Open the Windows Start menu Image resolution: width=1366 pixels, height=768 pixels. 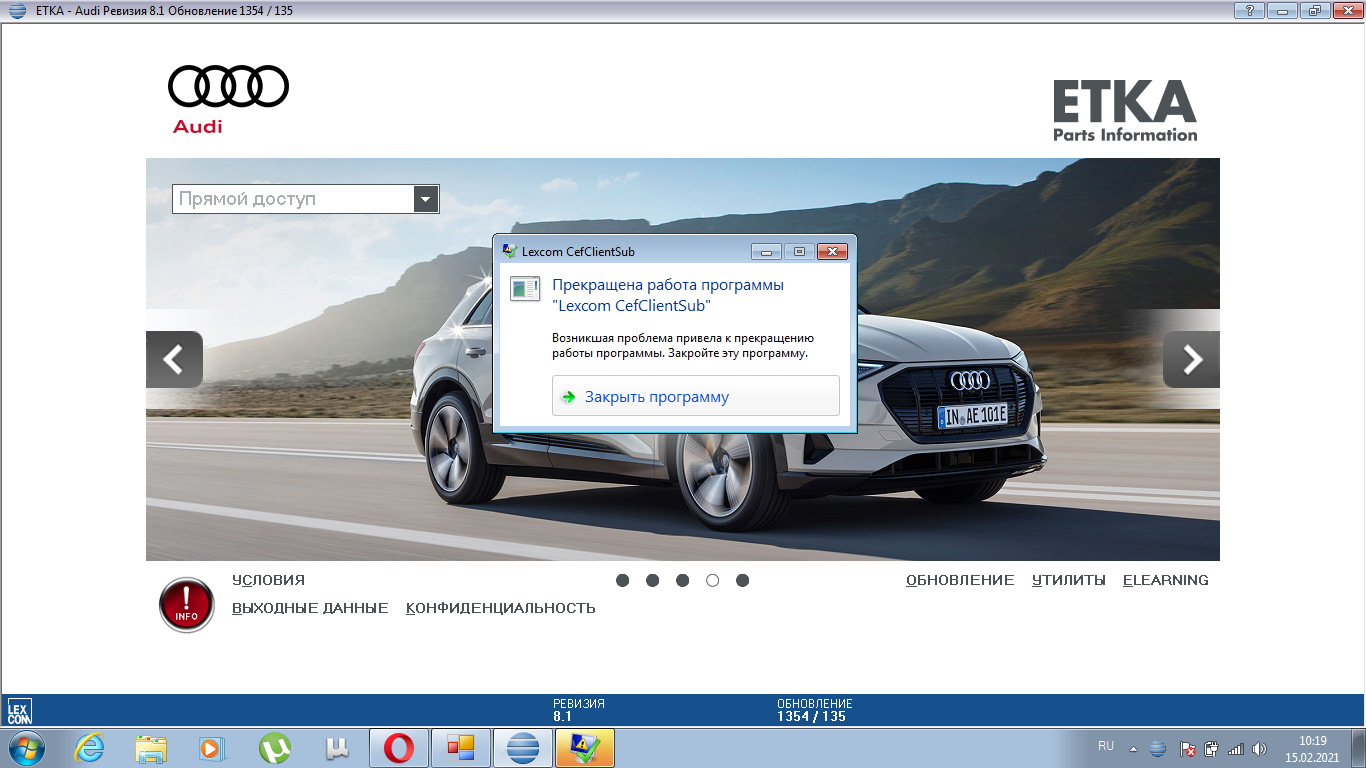tap(25, 748)
